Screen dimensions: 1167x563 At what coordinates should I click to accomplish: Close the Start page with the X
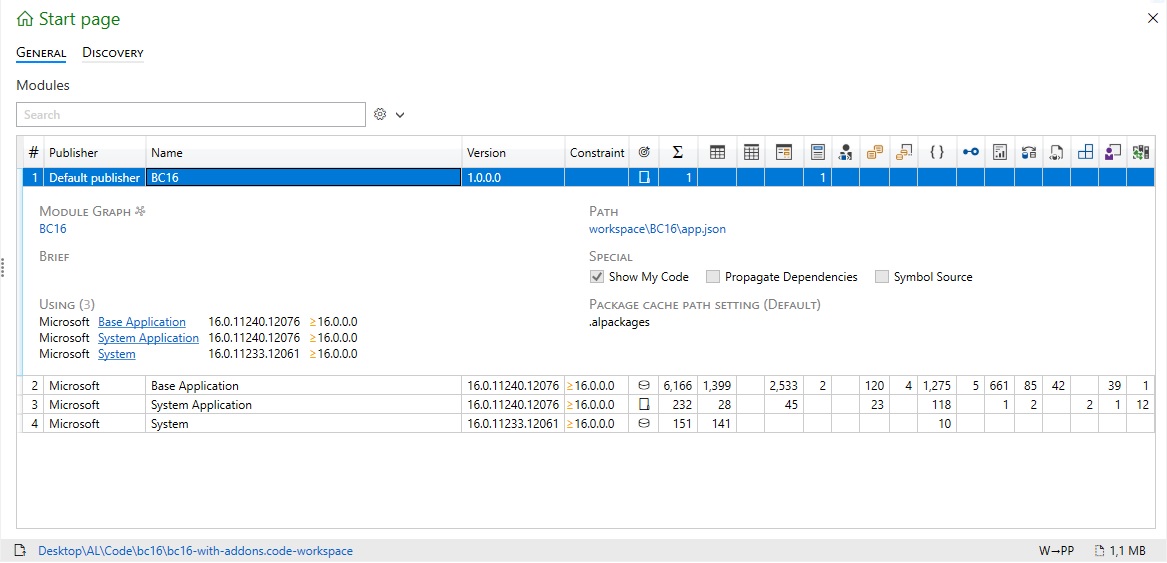pos(1152,19)
